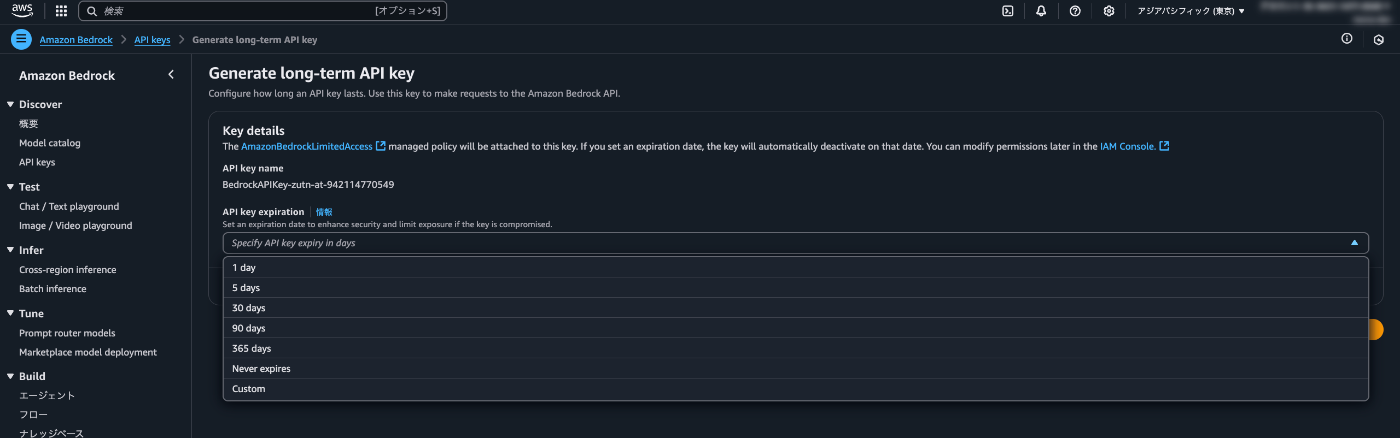Open the settings gear icon
Image resolution: width=1400 pixels, height=438 pixels.
[1109, 11]
